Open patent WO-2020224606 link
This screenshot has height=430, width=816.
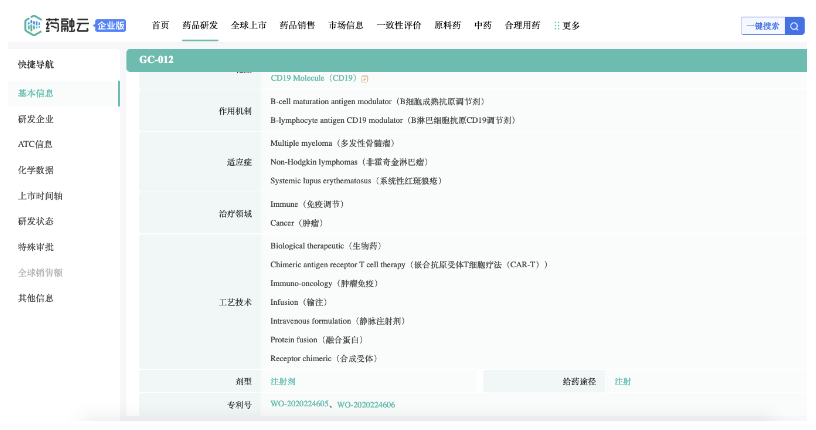[x=366, y=404]
